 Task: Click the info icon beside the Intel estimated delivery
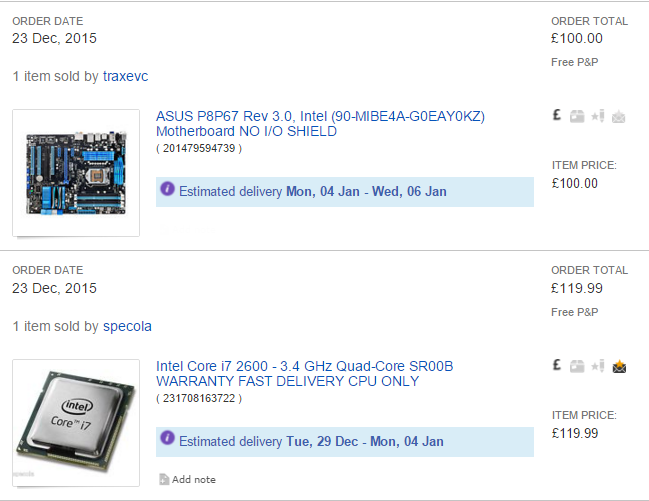[x=167, y=439]
